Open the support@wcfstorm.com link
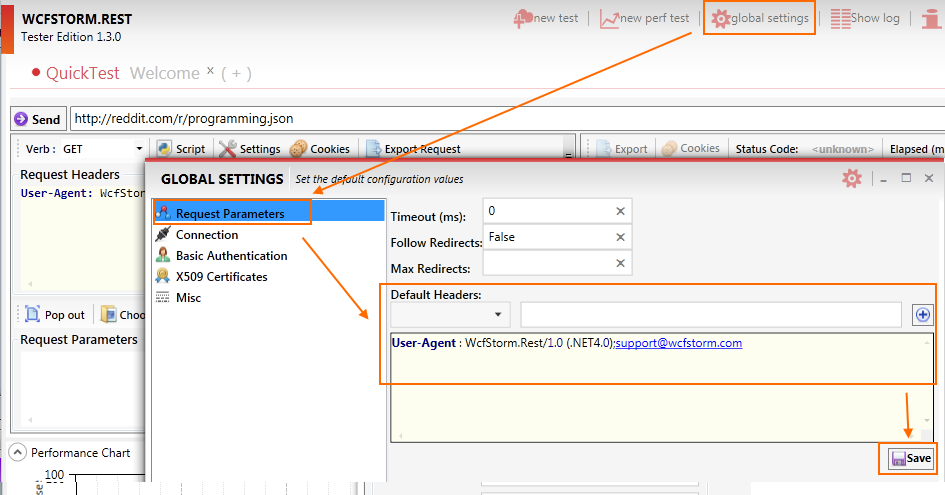945x495 pixels. tap(679, 342)
